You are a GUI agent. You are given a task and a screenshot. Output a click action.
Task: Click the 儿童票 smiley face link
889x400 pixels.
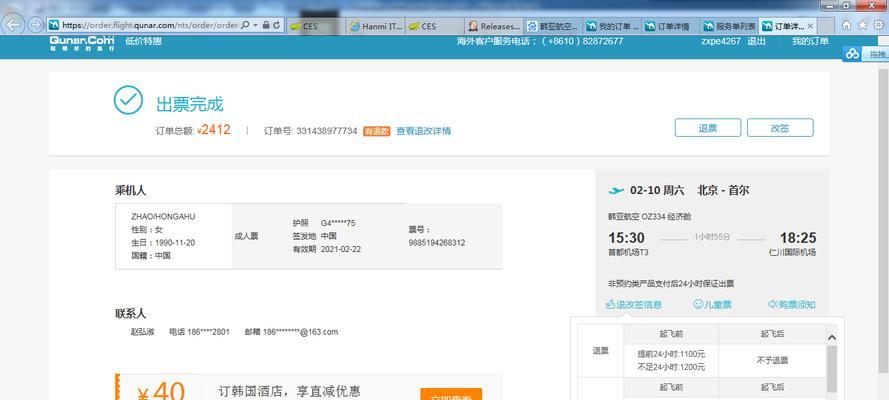pos(712,304)
